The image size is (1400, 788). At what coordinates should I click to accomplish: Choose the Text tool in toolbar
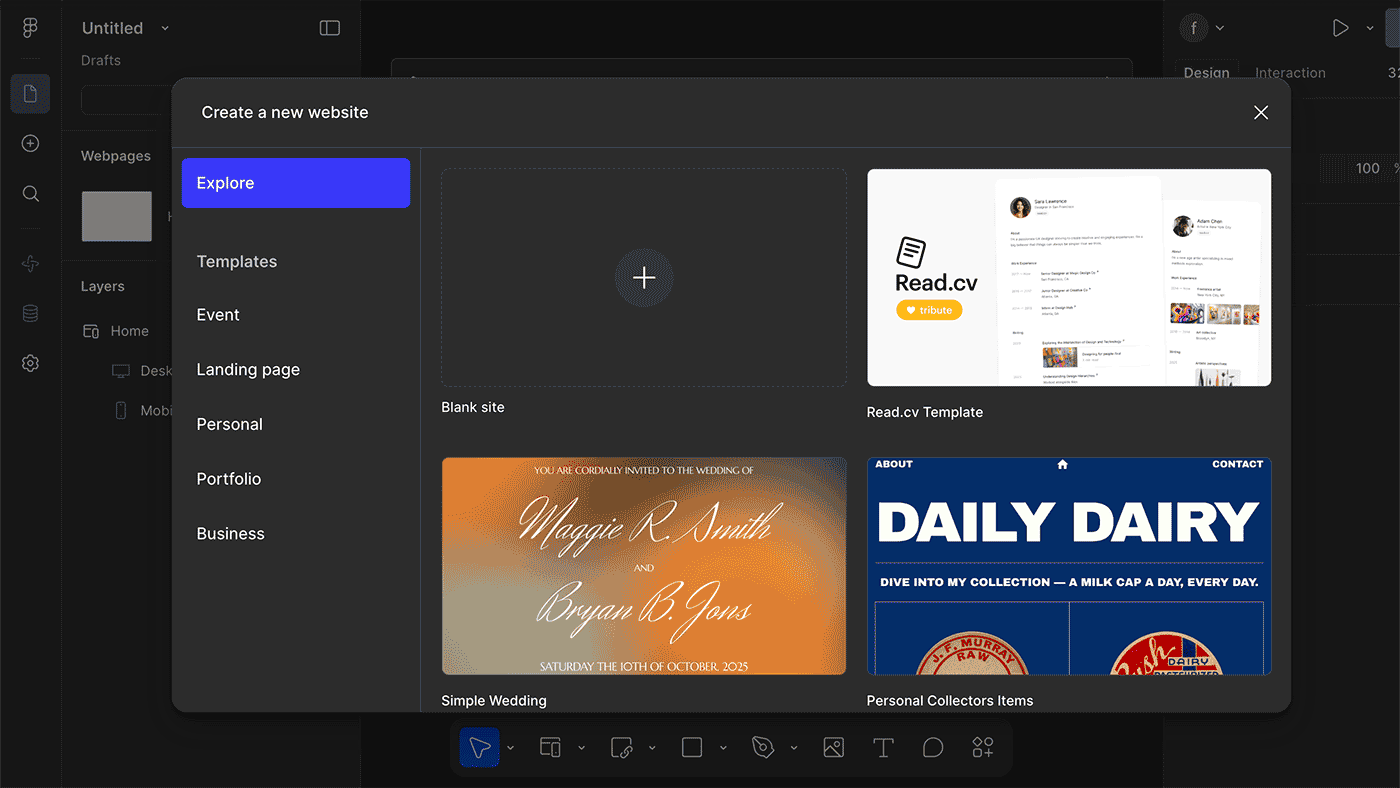(x=883, y=748)
